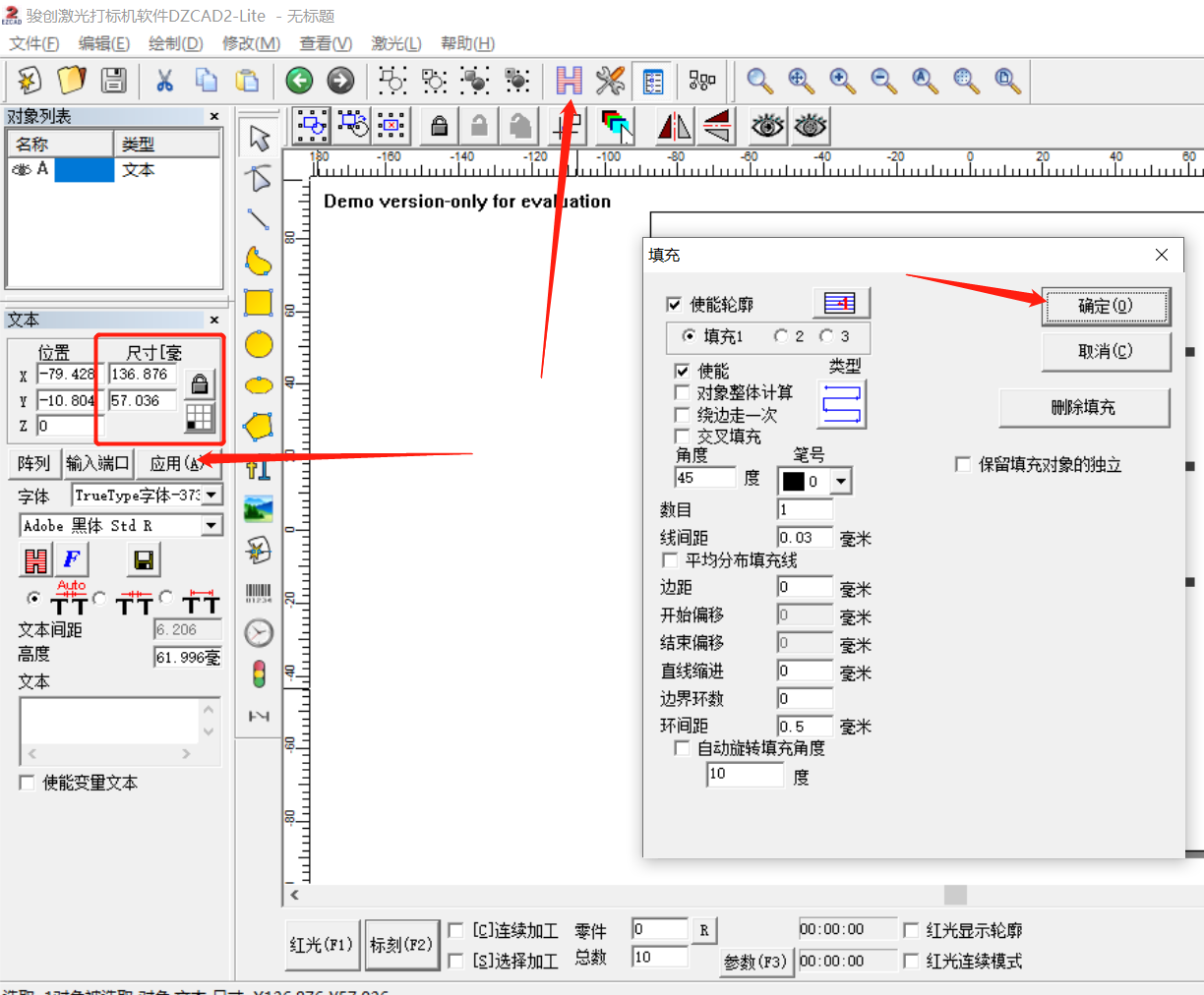This screenshot has height=995, width=1204.
Task: Click the 确定(O) button
Action: click(x=1106, y=306)
